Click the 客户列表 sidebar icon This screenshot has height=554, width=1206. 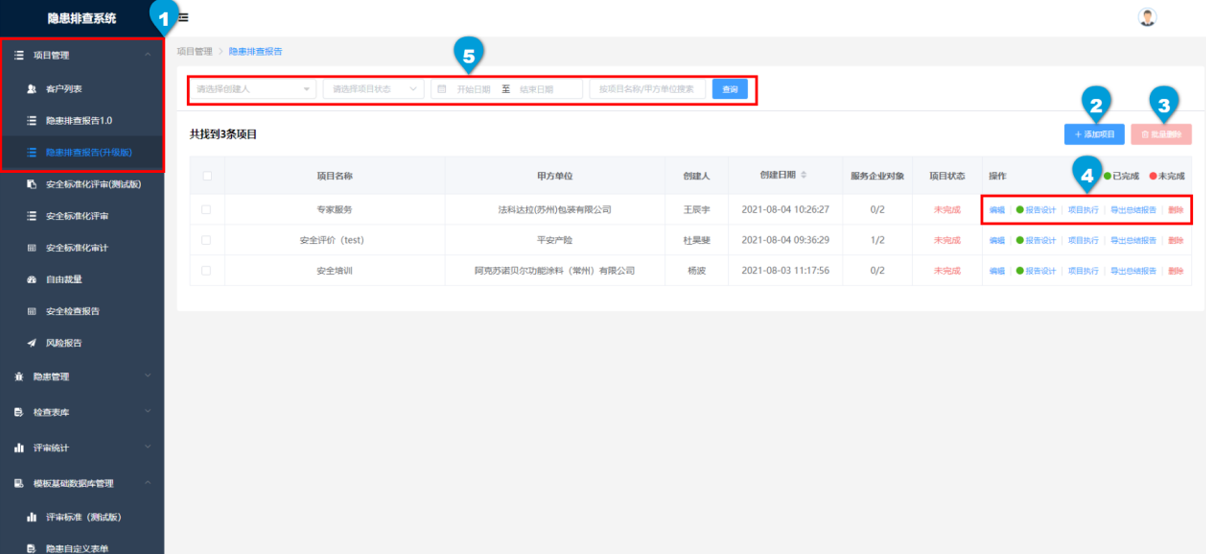[x=32, y=88]
